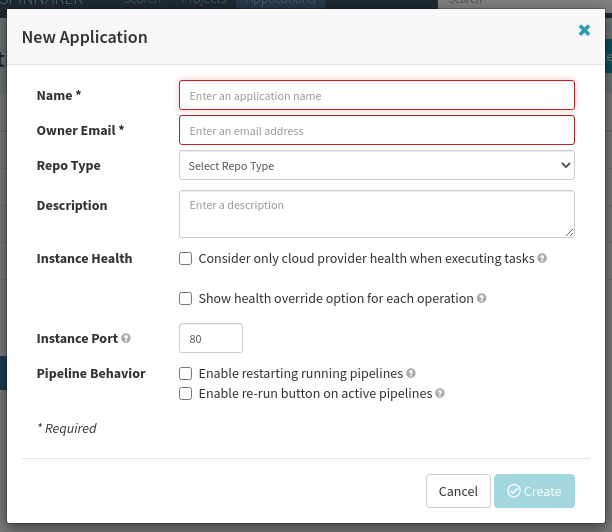This screenshot has height=532, width=612.
Task: Click the Create button
Action: click(x=534, y=491)
